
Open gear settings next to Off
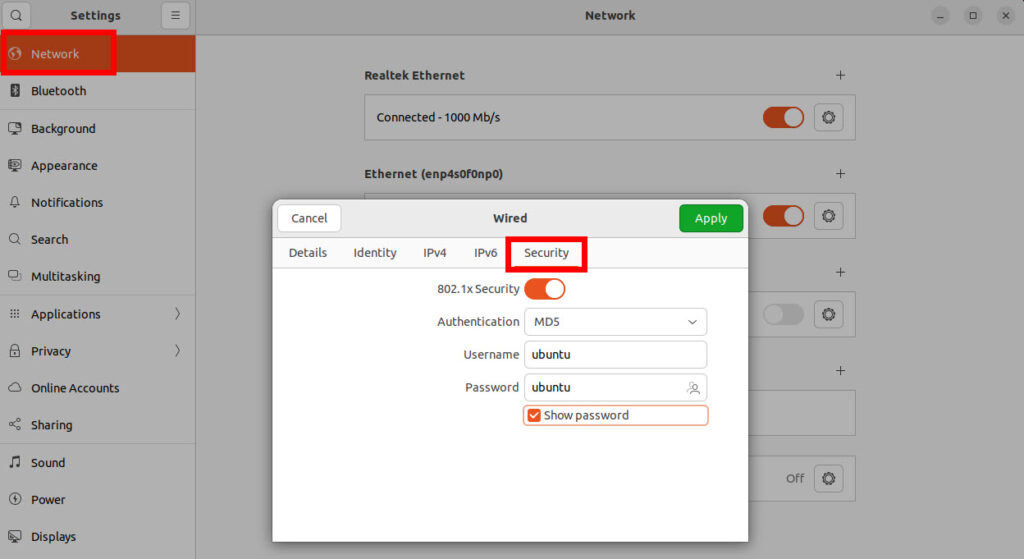[828, 479]
